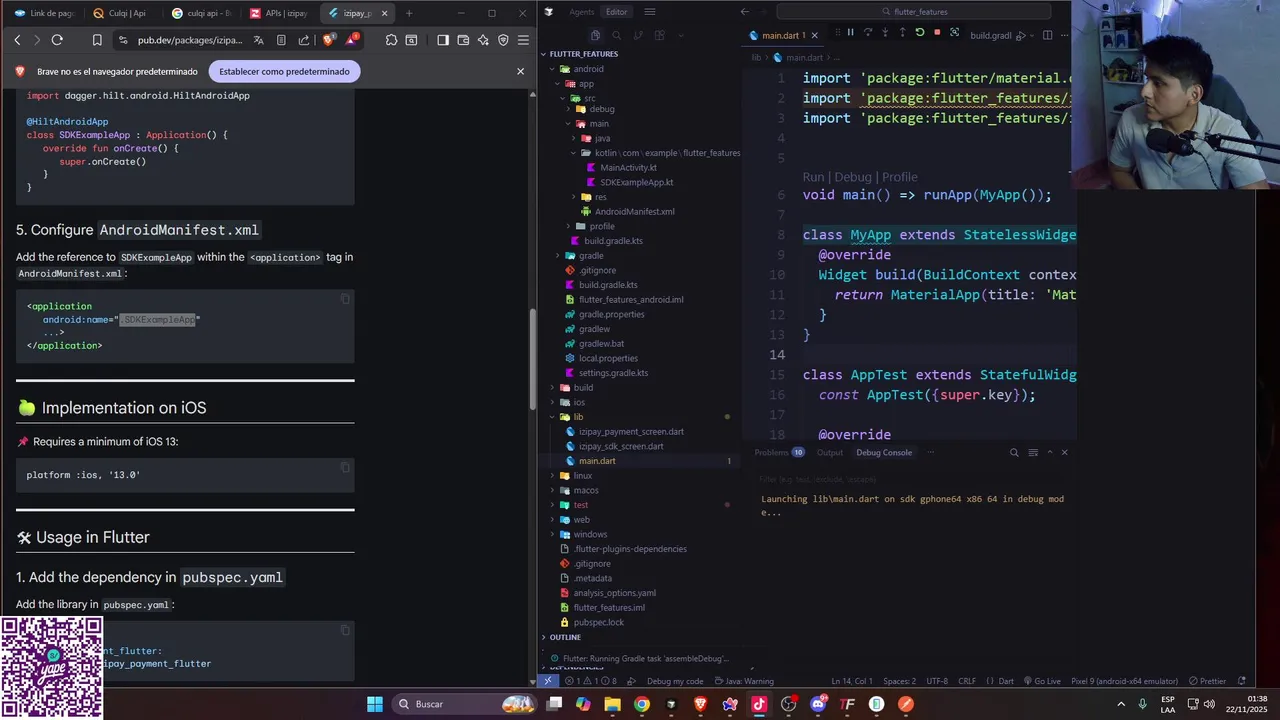Go back with the editor navigation arrow

pyautogui.click(x=745, y=12)
